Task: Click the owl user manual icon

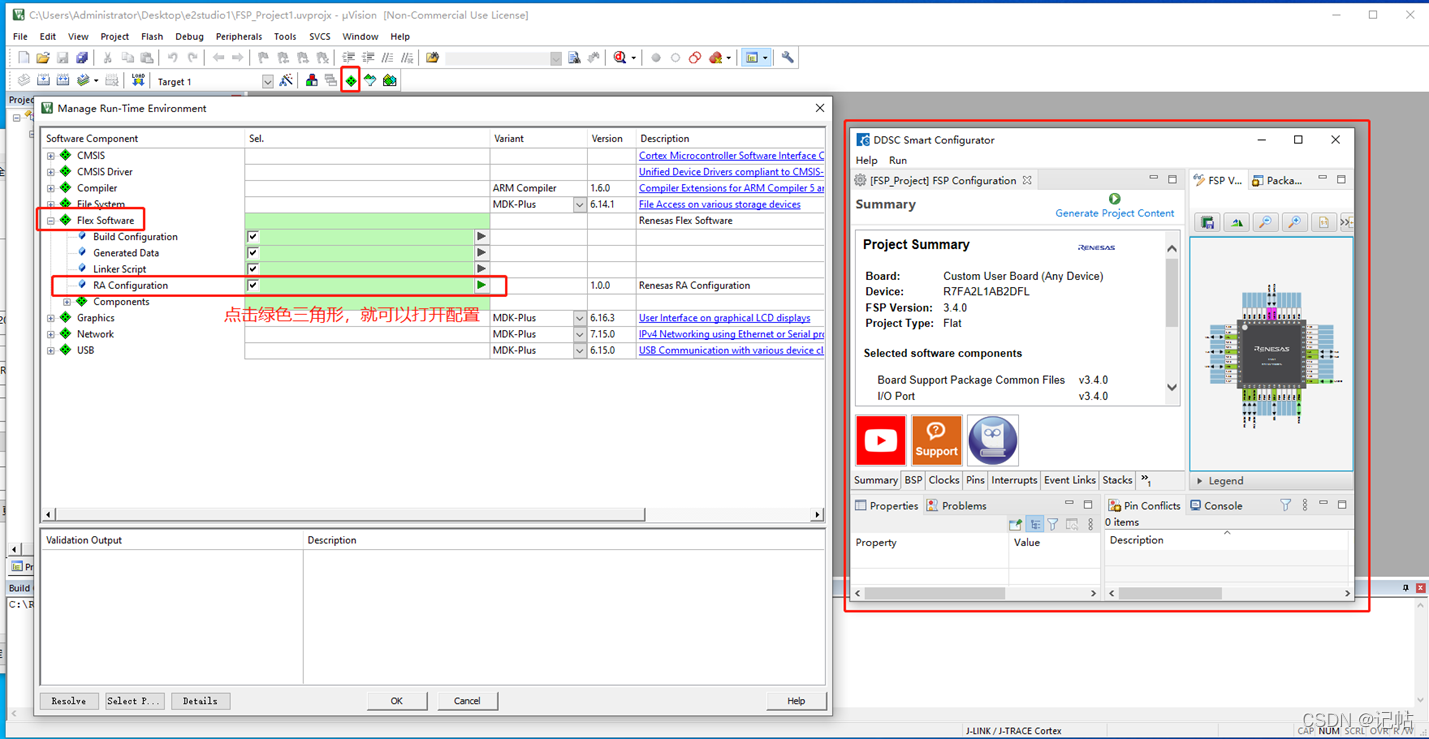Action: pyautogui.click(x=993, y=440)
